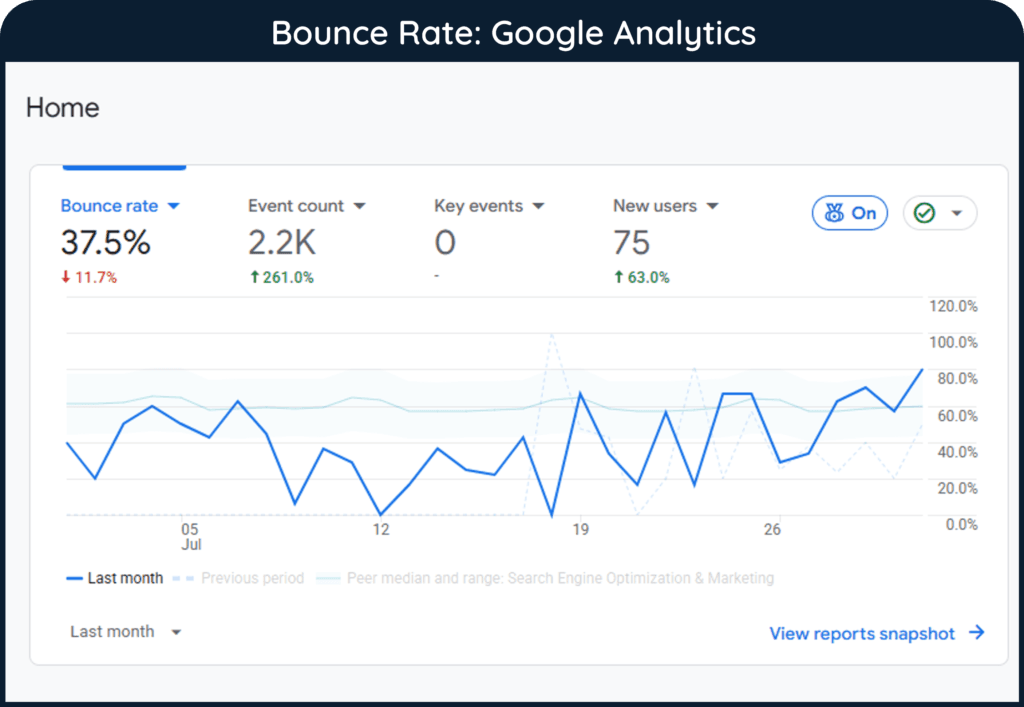Click the Previous period legend entry
1024x707 pixels.
tap(238, 578)
